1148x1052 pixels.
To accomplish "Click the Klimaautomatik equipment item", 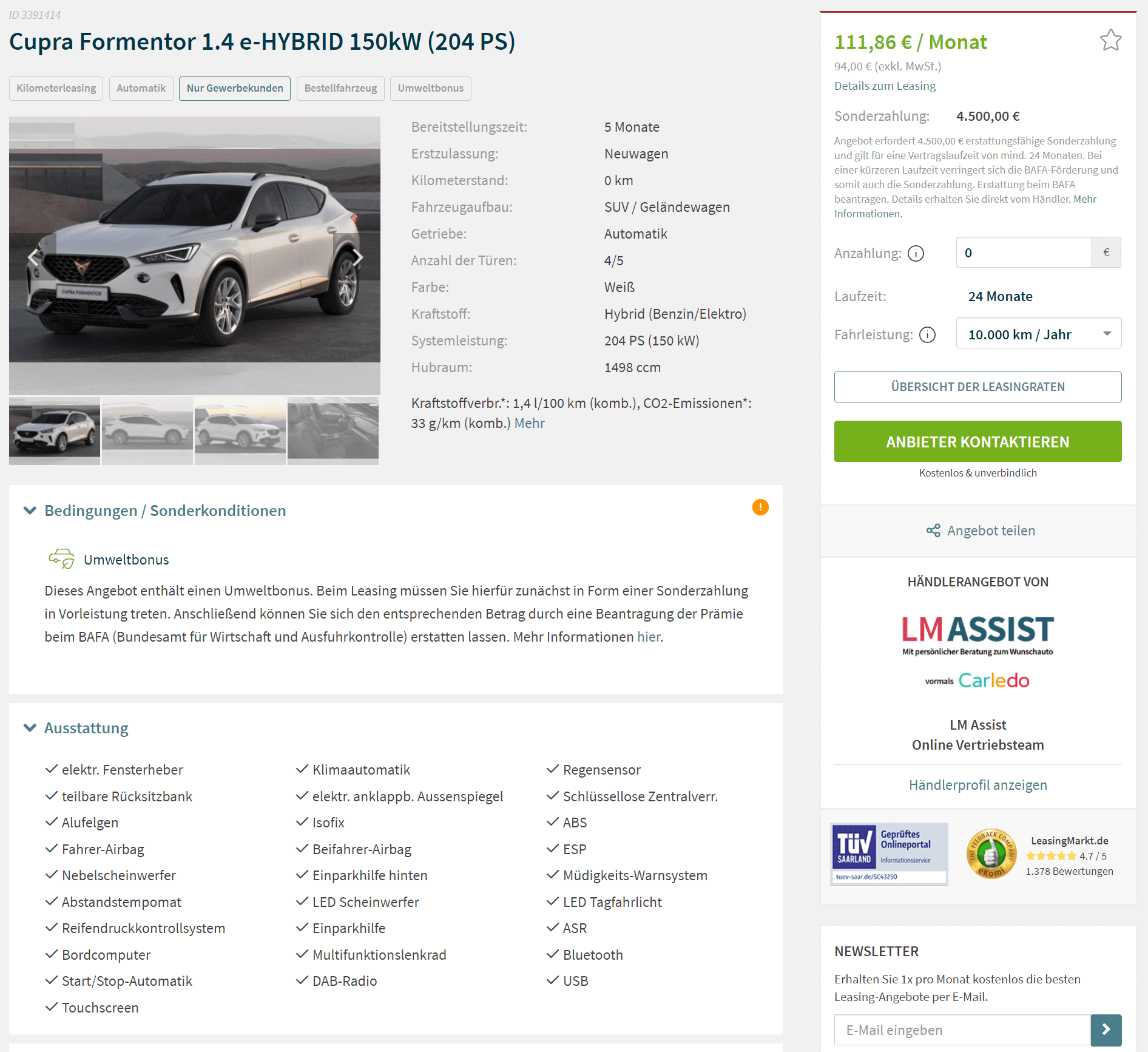I will [x=353, y=770].
